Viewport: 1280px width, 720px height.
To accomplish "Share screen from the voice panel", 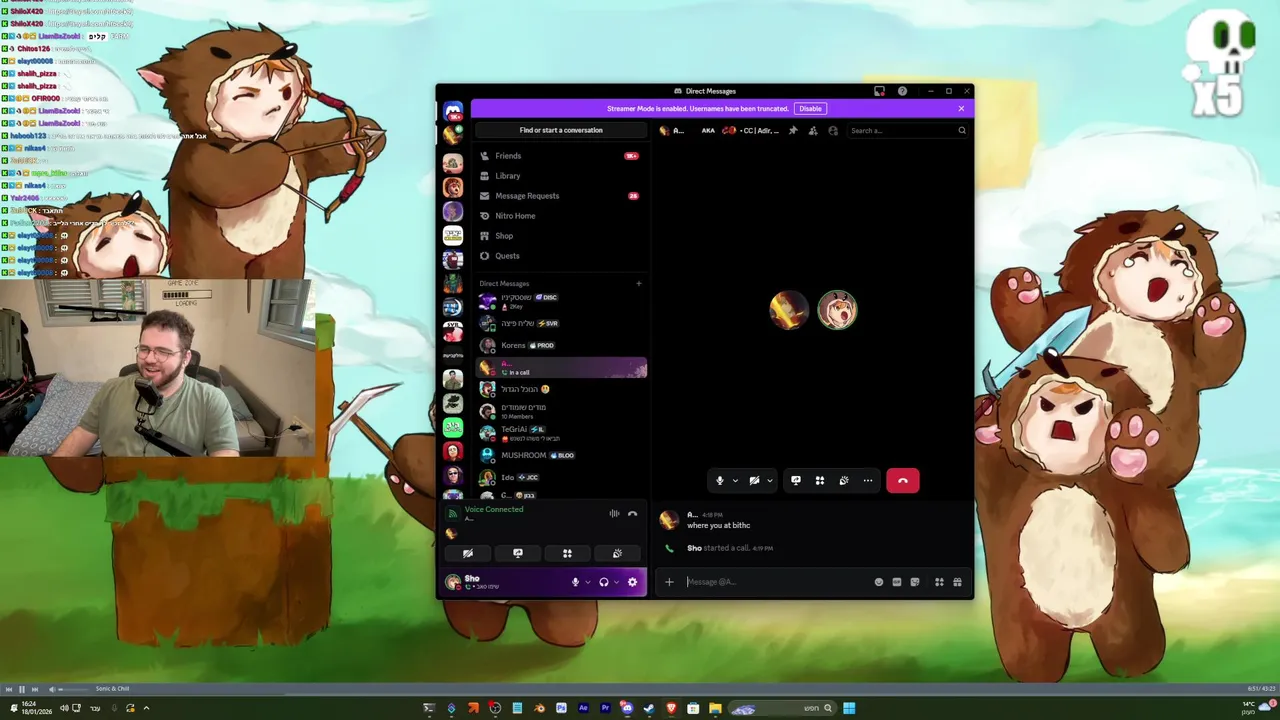I will (518, 553).
